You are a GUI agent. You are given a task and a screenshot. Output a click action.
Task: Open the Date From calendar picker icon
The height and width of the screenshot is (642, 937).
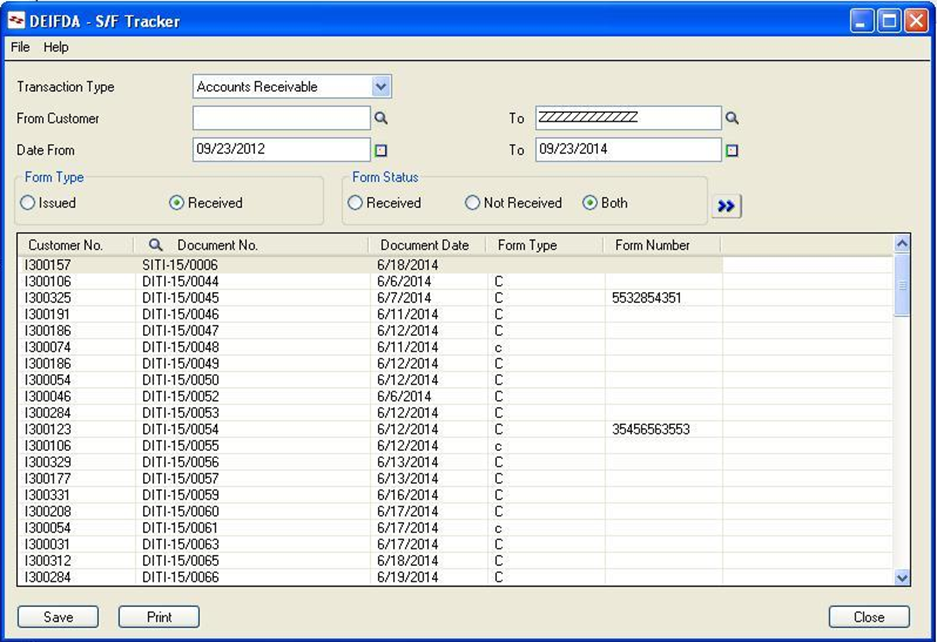click(381, 151)
